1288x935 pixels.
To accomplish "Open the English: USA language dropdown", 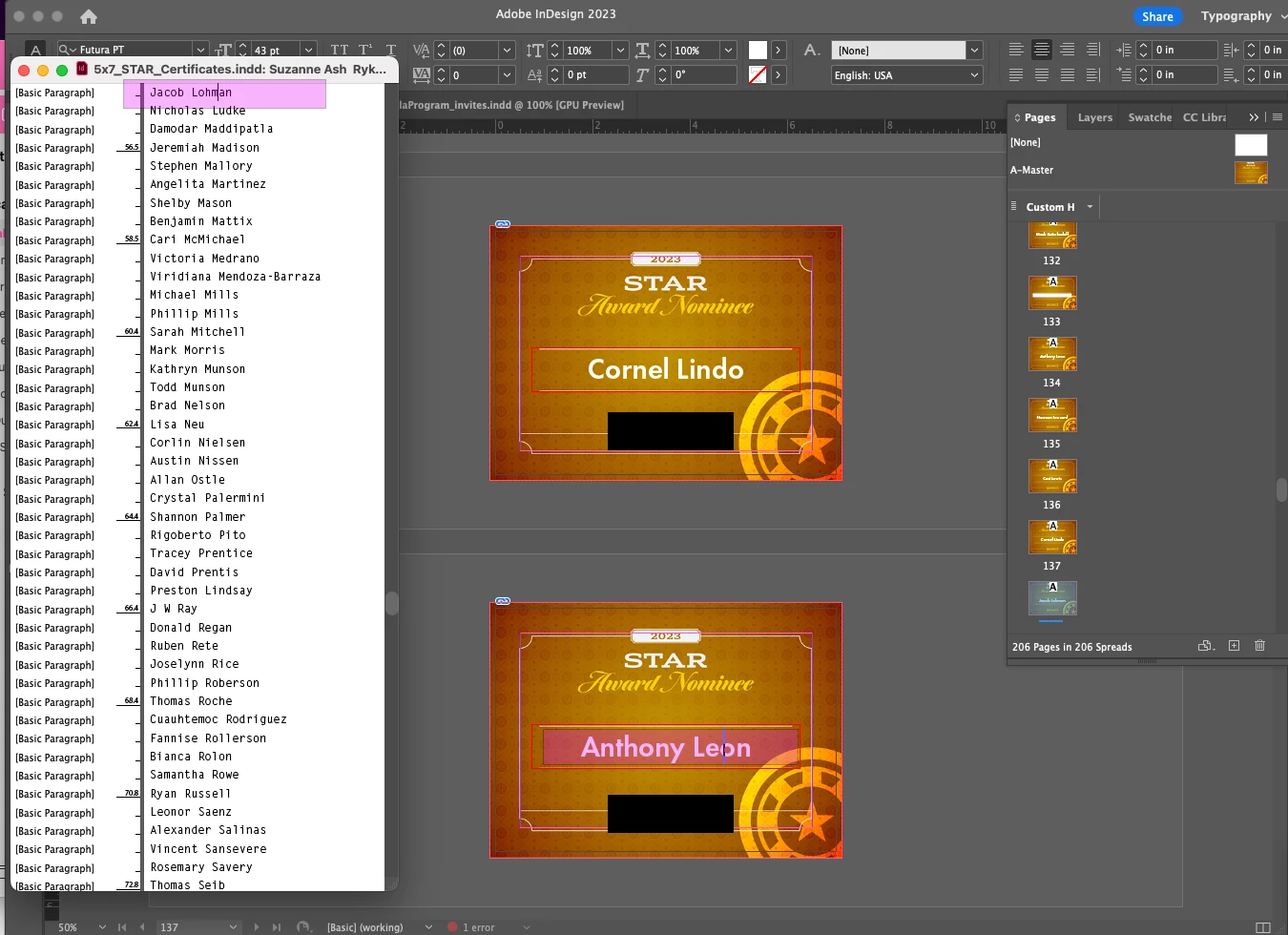I will point(907,74).
